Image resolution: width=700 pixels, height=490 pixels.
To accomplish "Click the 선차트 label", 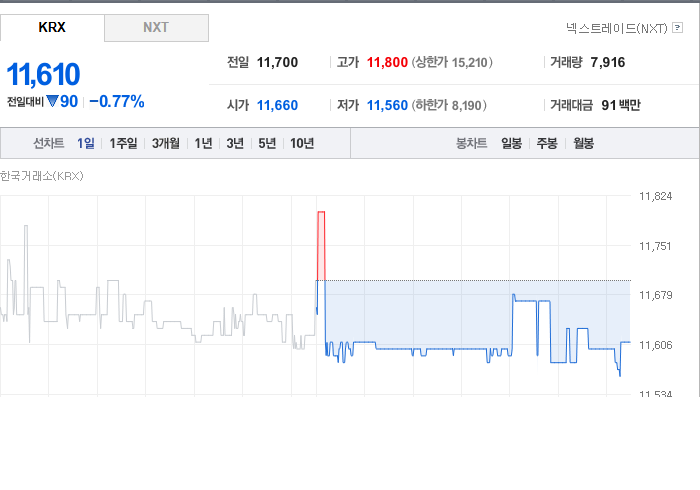I will [49, 143].
